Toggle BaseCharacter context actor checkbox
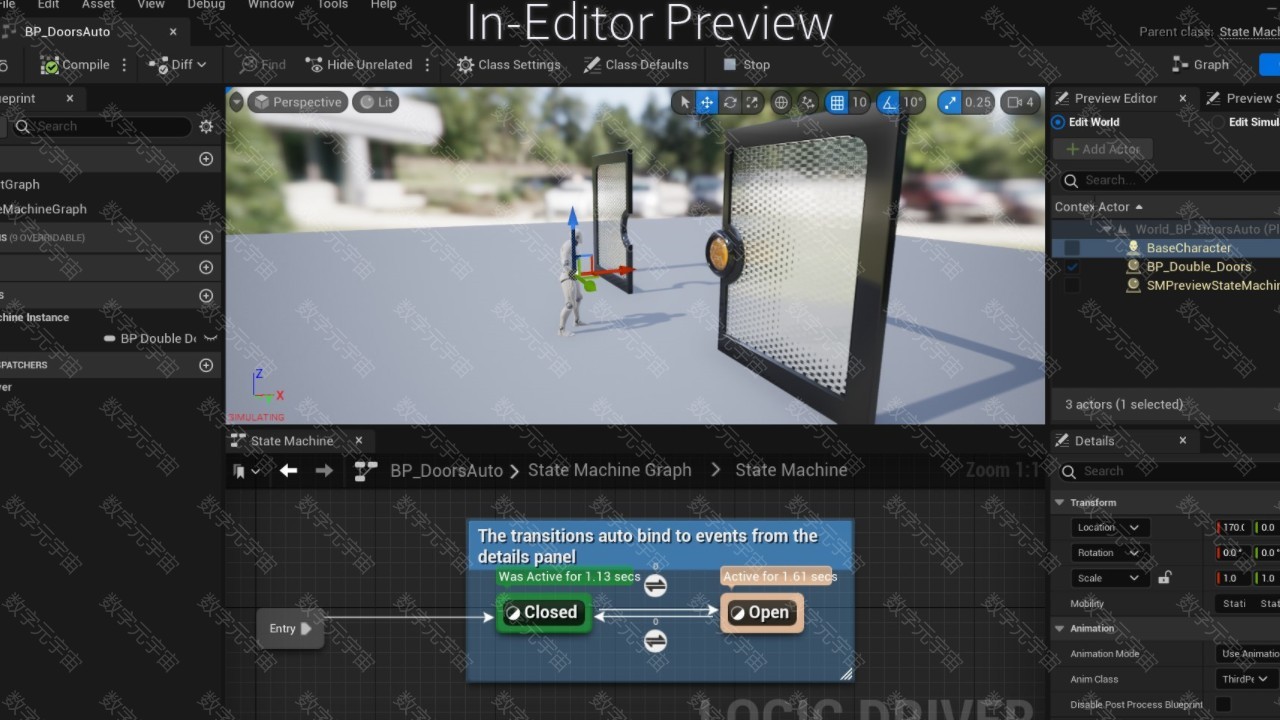The image size is (1280, 720). (1072, 248)
